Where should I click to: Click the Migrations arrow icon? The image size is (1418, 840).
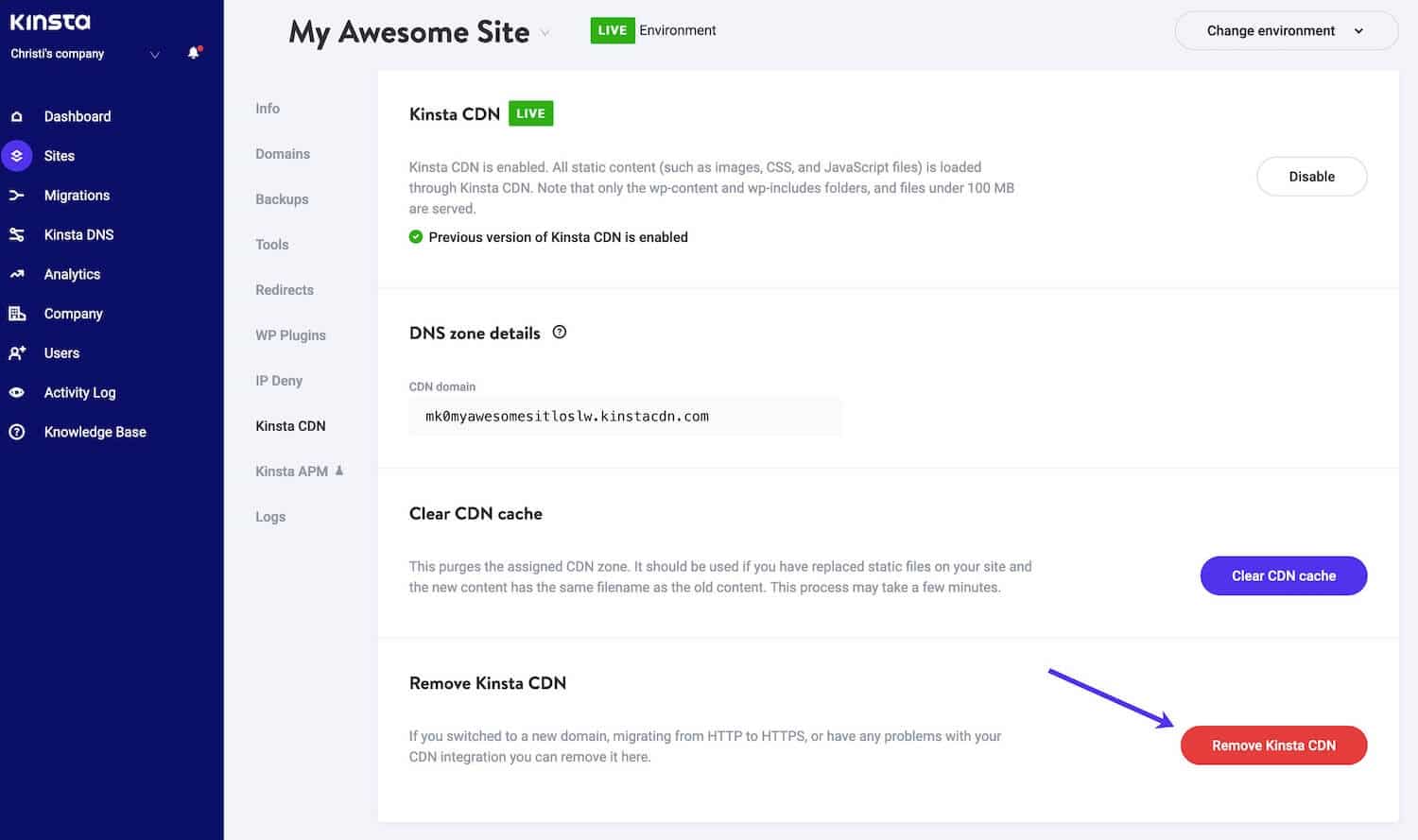point(17,196)
